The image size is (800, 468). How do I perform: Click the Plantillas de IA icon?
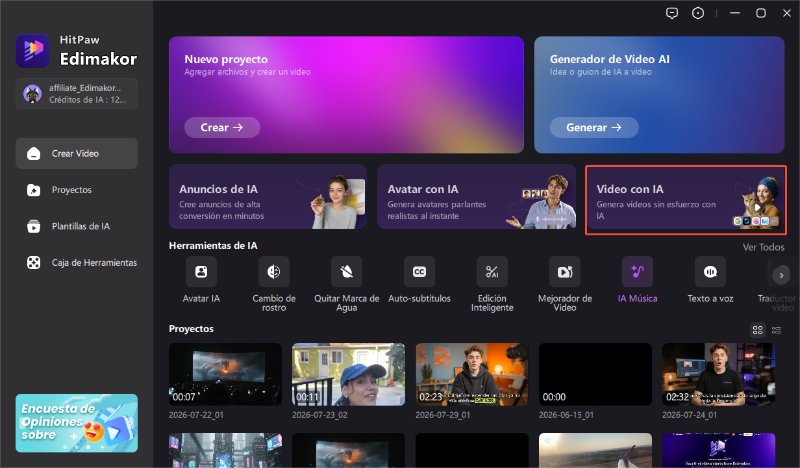pos(34,226)
